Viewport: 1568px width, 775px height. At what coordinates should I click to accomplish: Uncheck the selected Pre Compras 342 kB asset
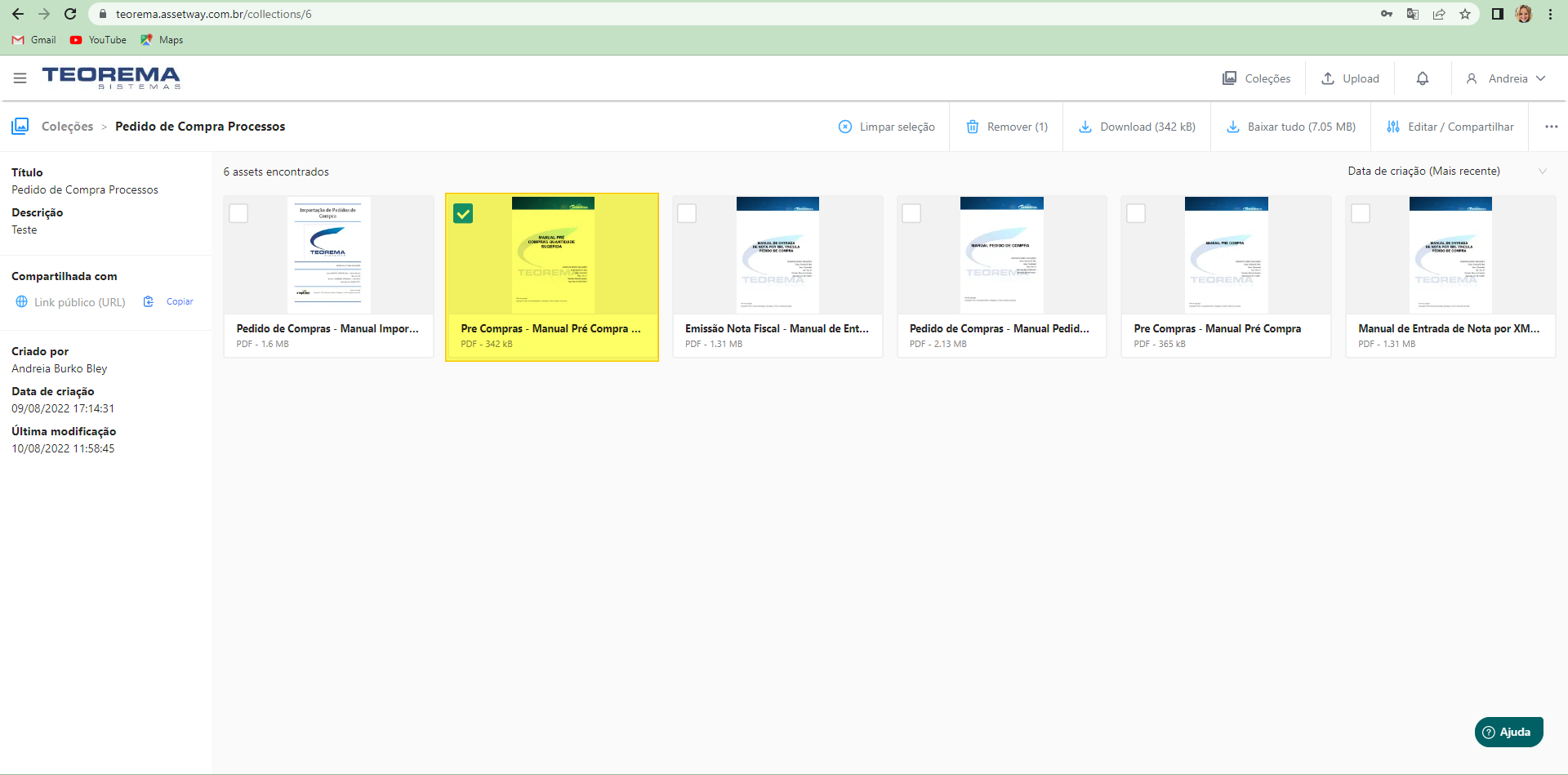click(x=463, y=213)
